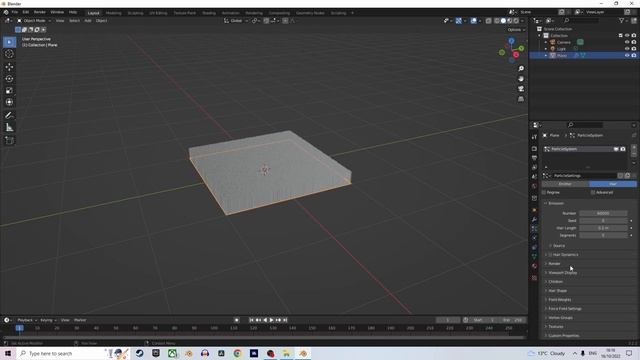Click the Blender logo menu icon
640x360 pixels.
[x=6, y=13]
